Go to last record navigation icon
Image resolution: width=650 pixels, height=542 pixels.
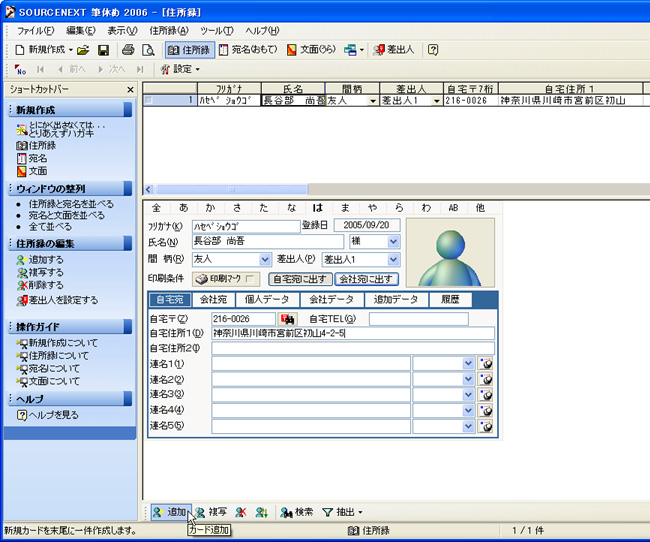point(140,69)
